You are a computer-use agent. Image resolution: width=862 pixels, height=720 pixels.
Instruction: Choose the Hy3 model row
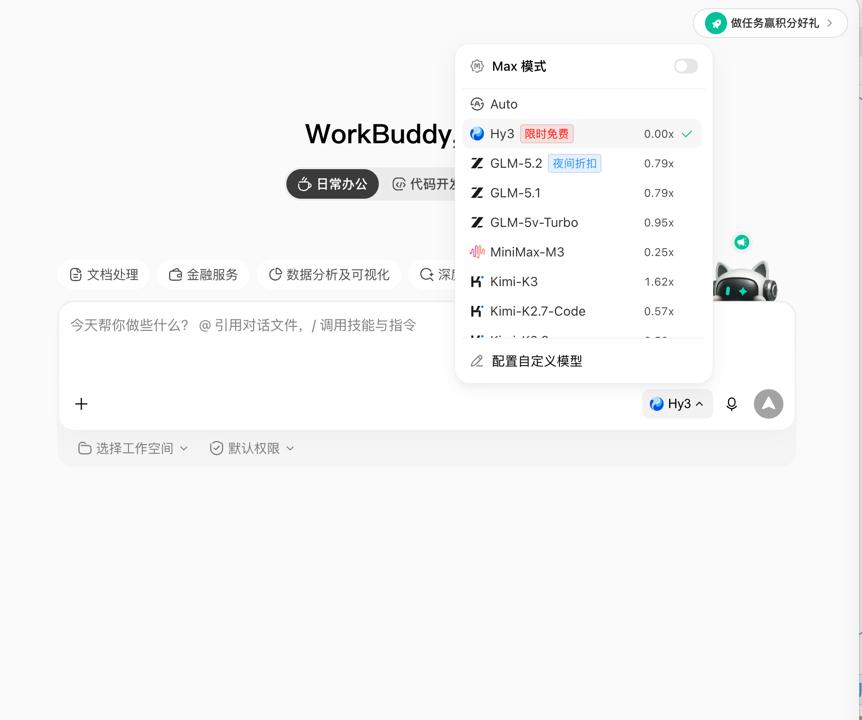582,134
